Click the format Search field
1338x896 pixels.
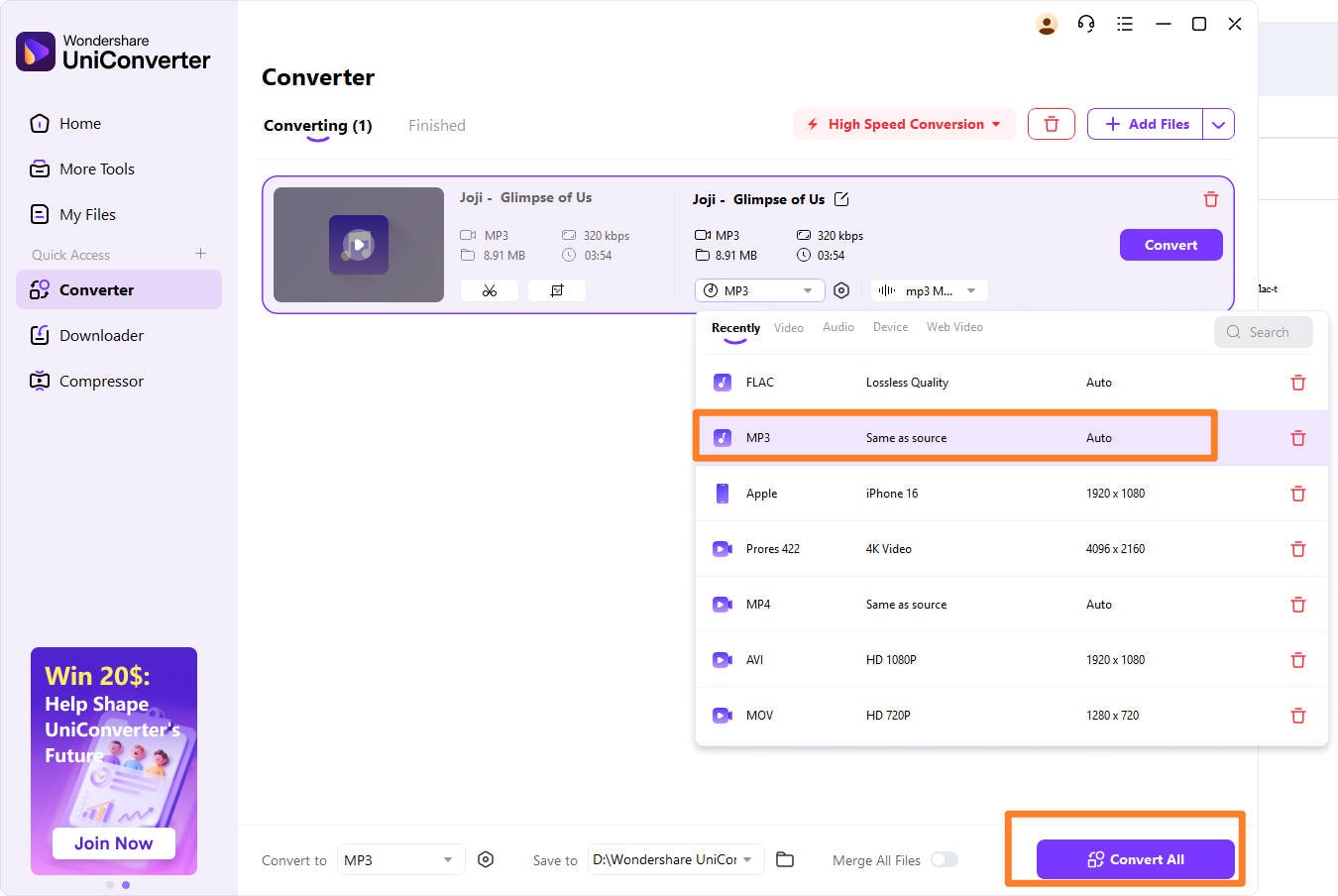(1264, 332)
